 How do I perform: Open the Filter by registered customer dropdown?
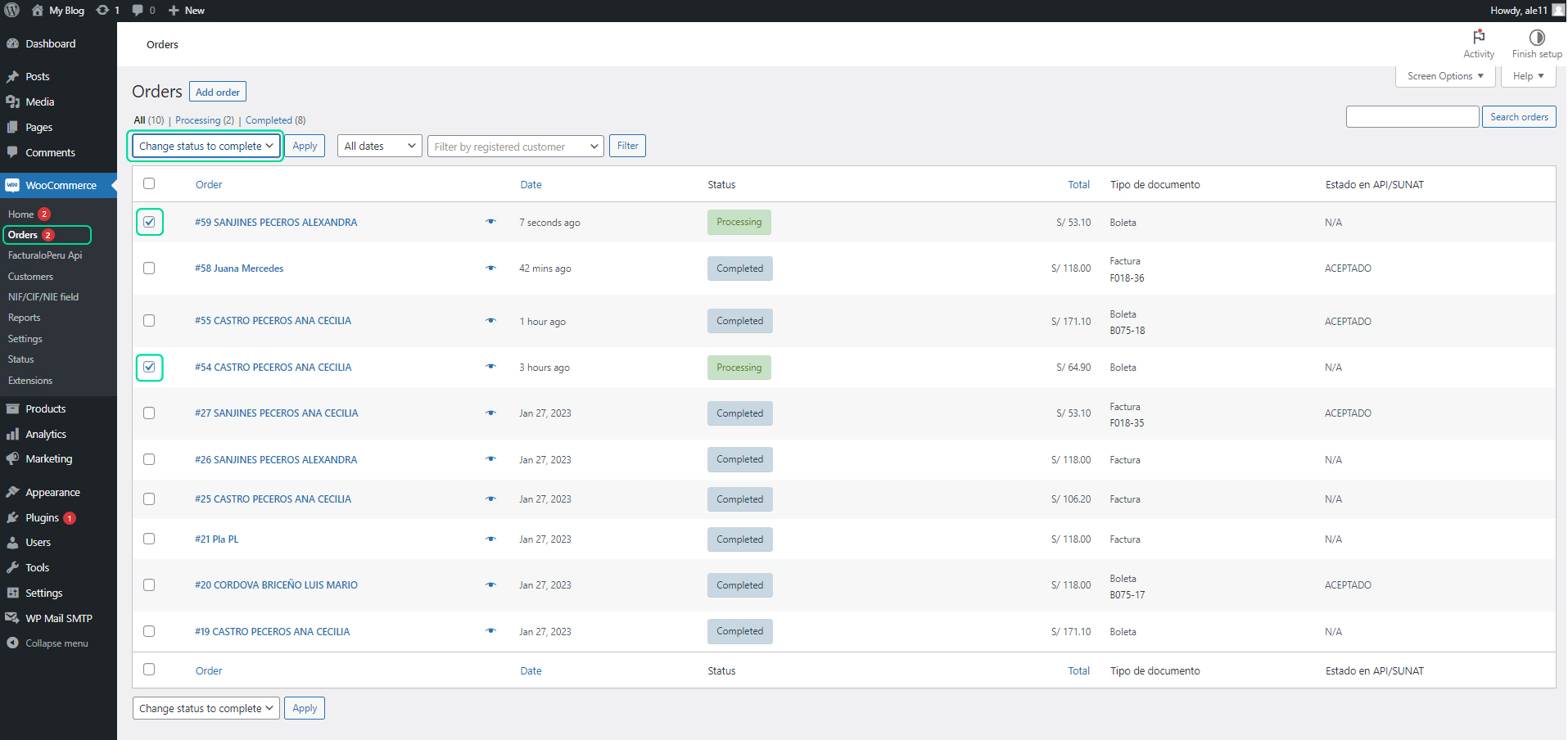(x=515, y=147)
